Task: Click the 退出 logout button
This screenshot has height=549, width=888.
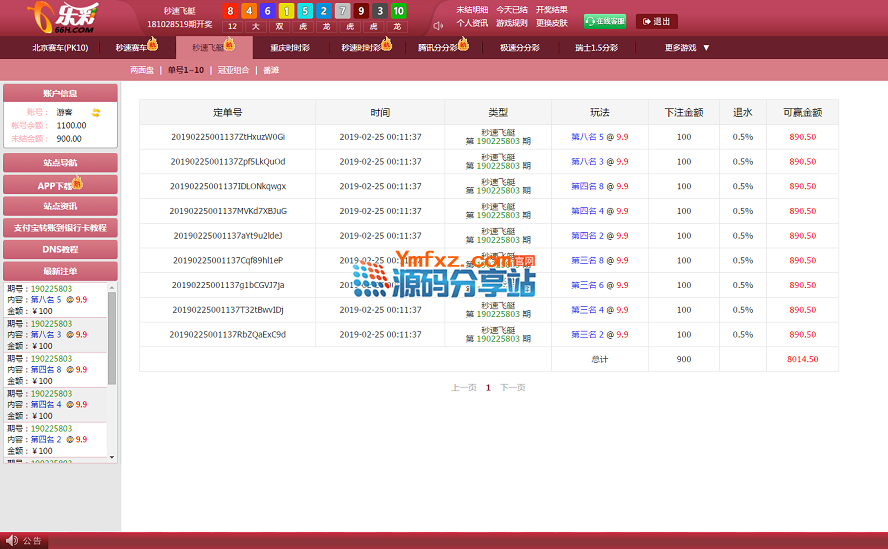Action: [x=656, y=21]
